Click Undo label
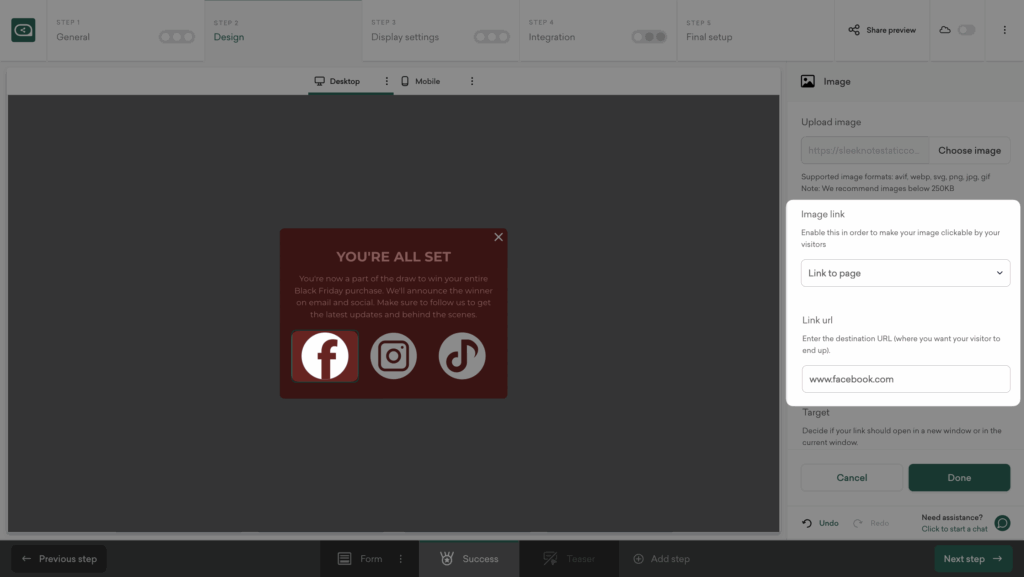 click(829, 523)
